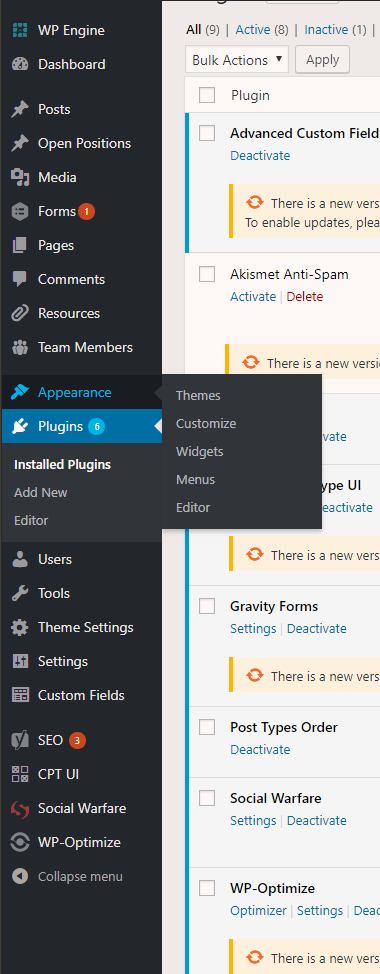380x974 pixels.
Task: Click the Akismet Anti-Spam plugin name
Action: pyautogui.click(x=289, y=274)
